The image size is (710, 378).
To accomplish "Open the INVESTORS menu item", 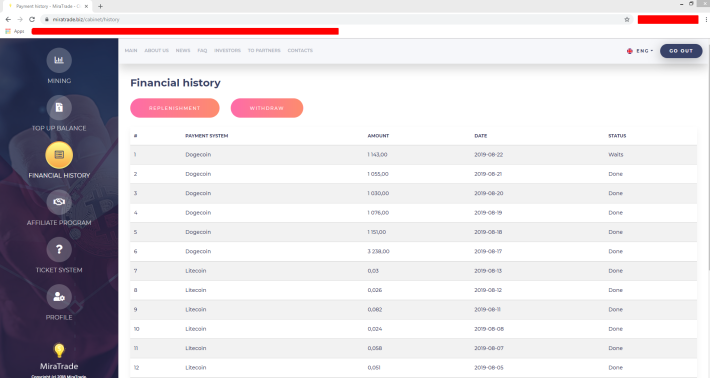I will coord(227,51).
